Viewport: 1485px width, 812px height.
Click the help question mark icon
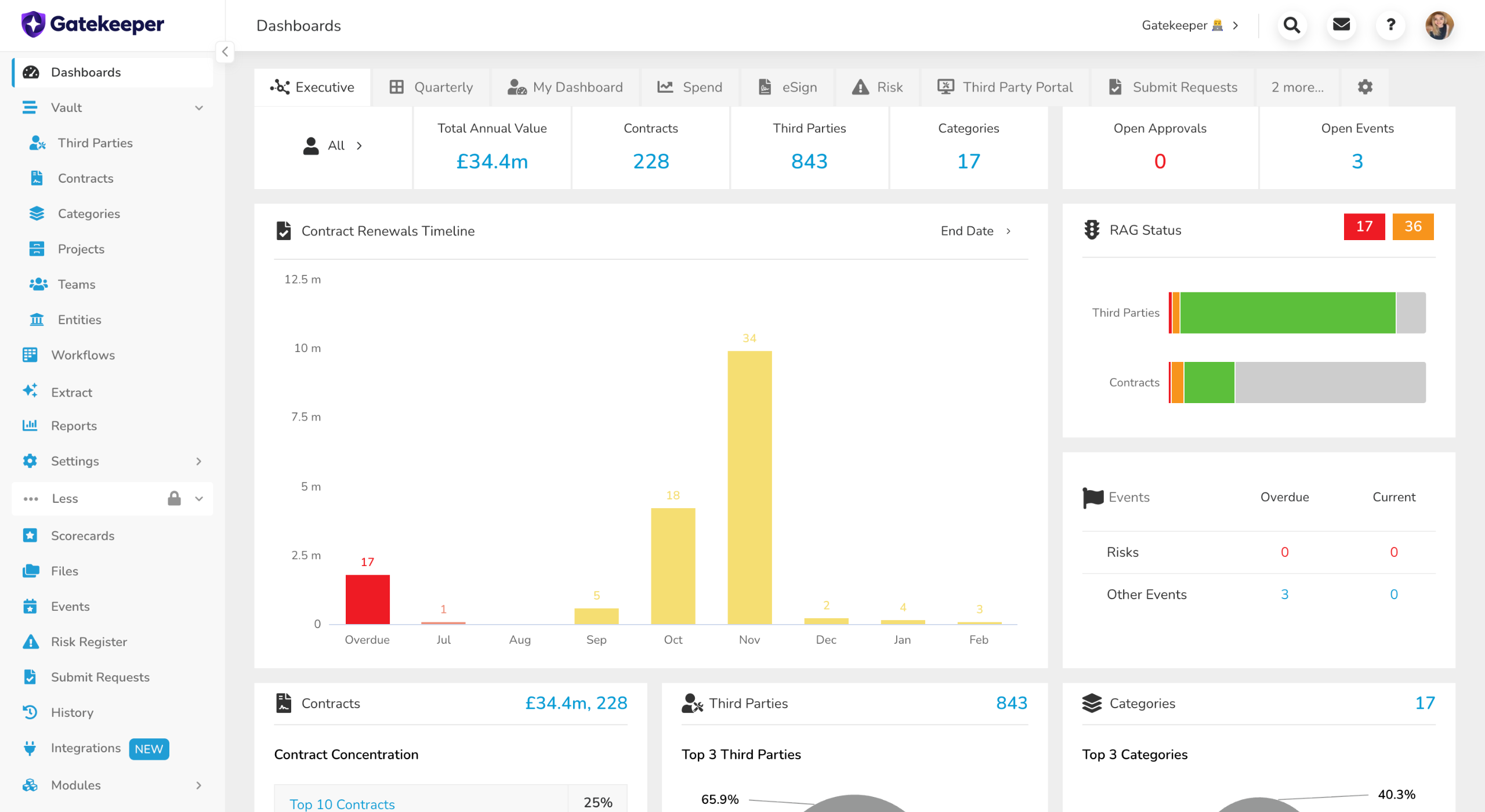pos(1390,26)
